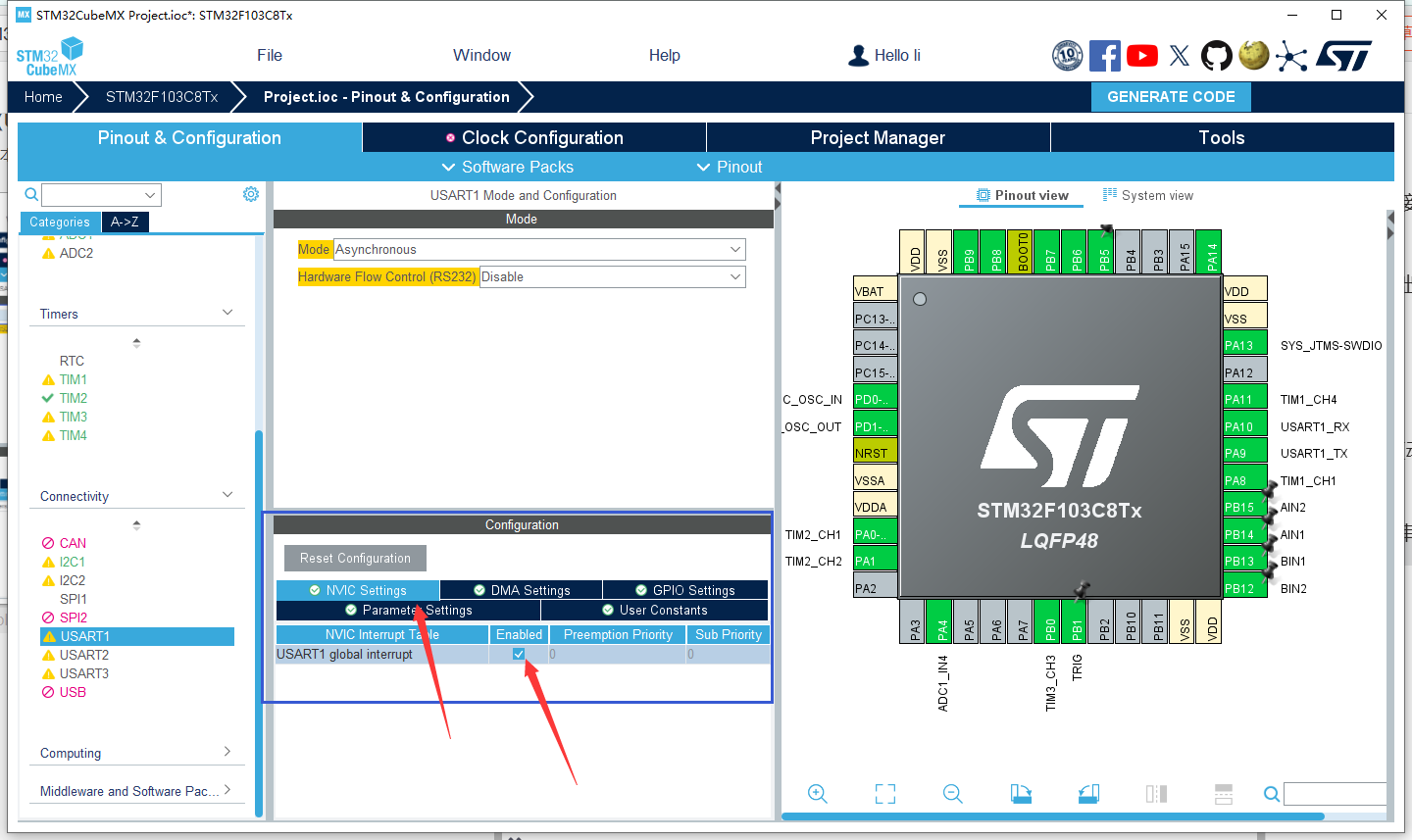Click the pin search magnifier icon
The height and width of the screenshot is (840, 1412).
(x=1272, y=794)
